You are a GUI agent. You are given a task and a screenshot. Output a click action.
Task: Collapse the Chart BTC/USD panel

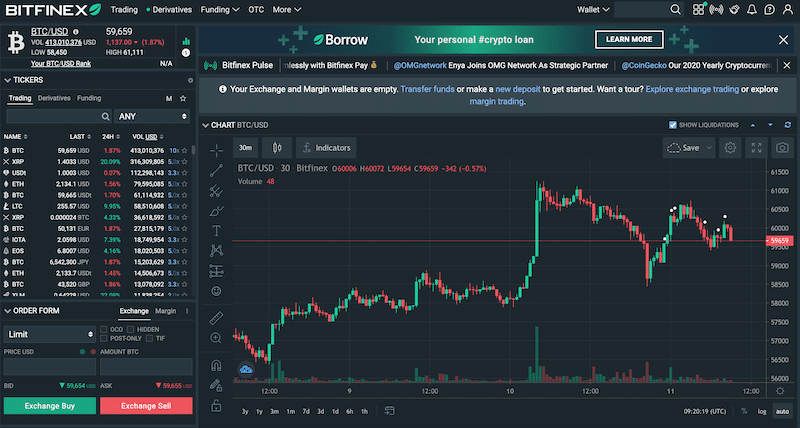pyautogui.click(x=205, y=125)
